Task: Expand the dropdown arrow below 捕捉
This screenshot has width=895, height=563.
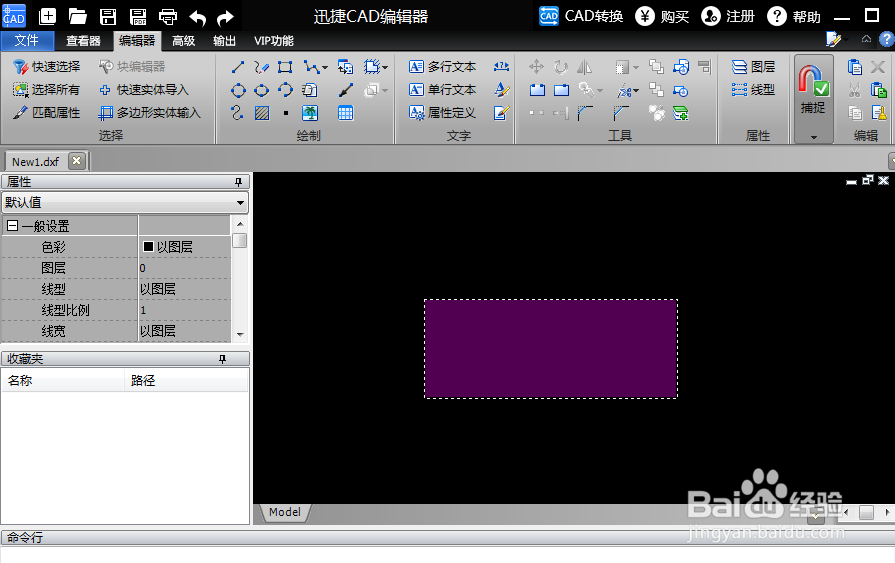Action: coord(814,137)
